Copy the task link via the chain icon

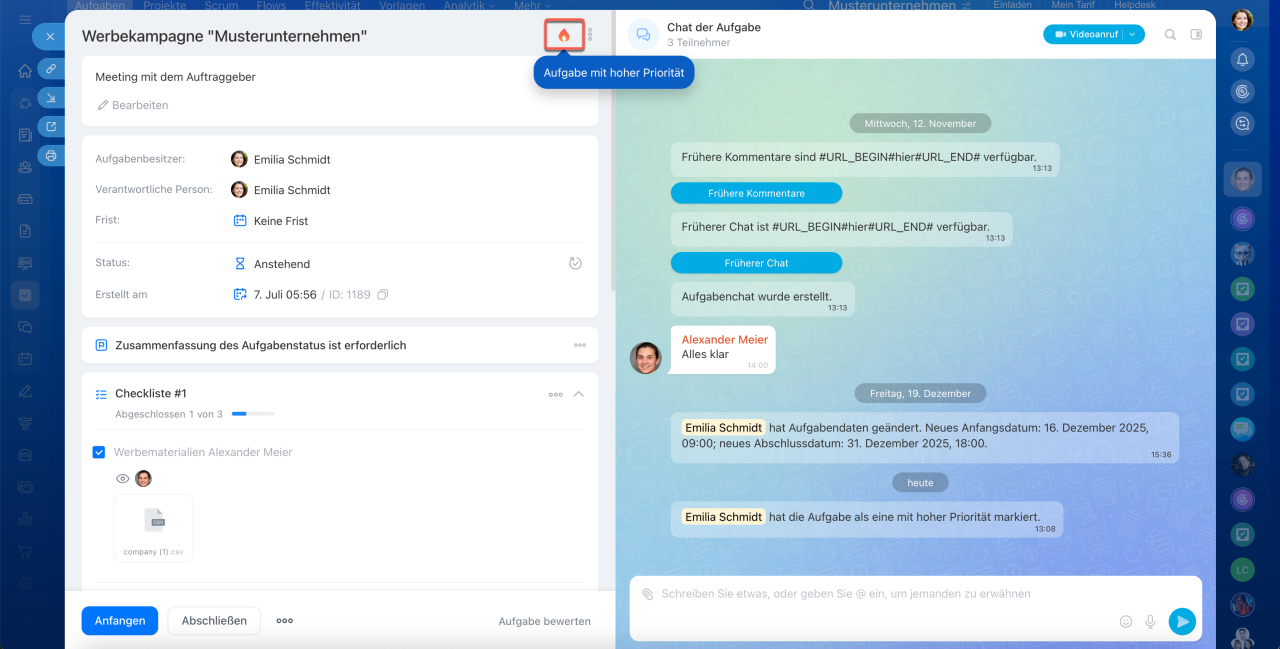pyautogui.click(x=51, y=68)
